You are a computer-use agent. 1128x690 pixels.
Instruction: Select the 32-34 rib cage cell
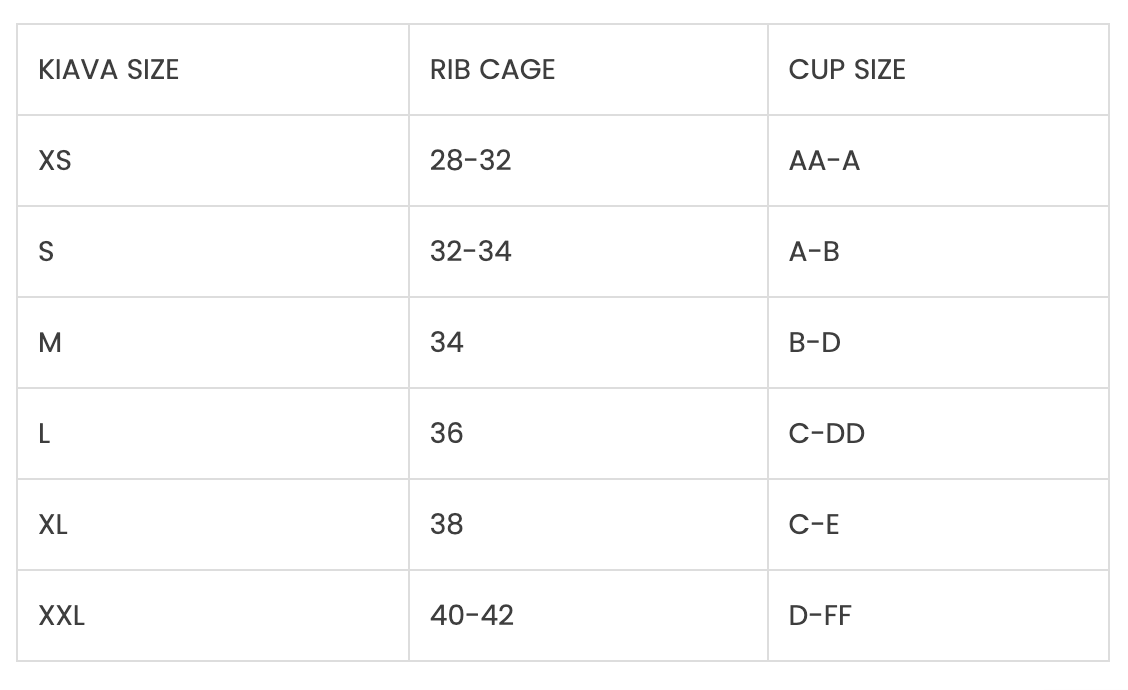(470, 252)
